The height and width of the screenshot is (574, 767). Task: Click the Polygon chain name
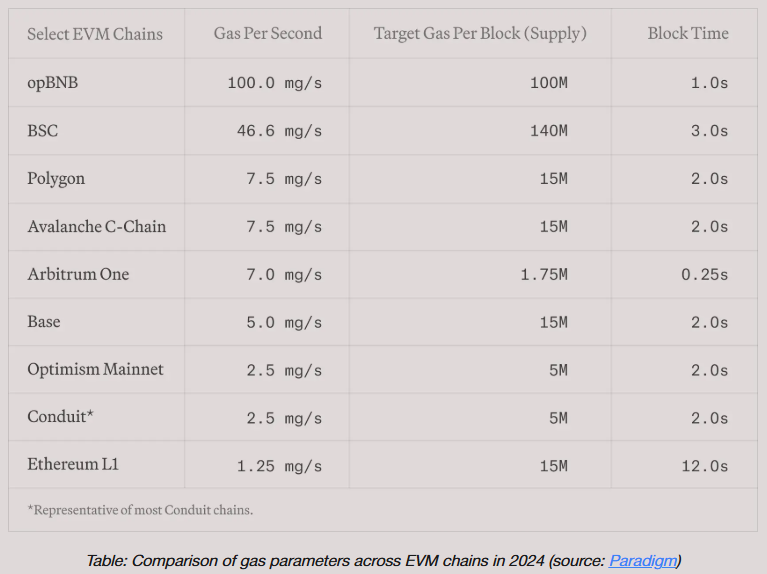56,179
